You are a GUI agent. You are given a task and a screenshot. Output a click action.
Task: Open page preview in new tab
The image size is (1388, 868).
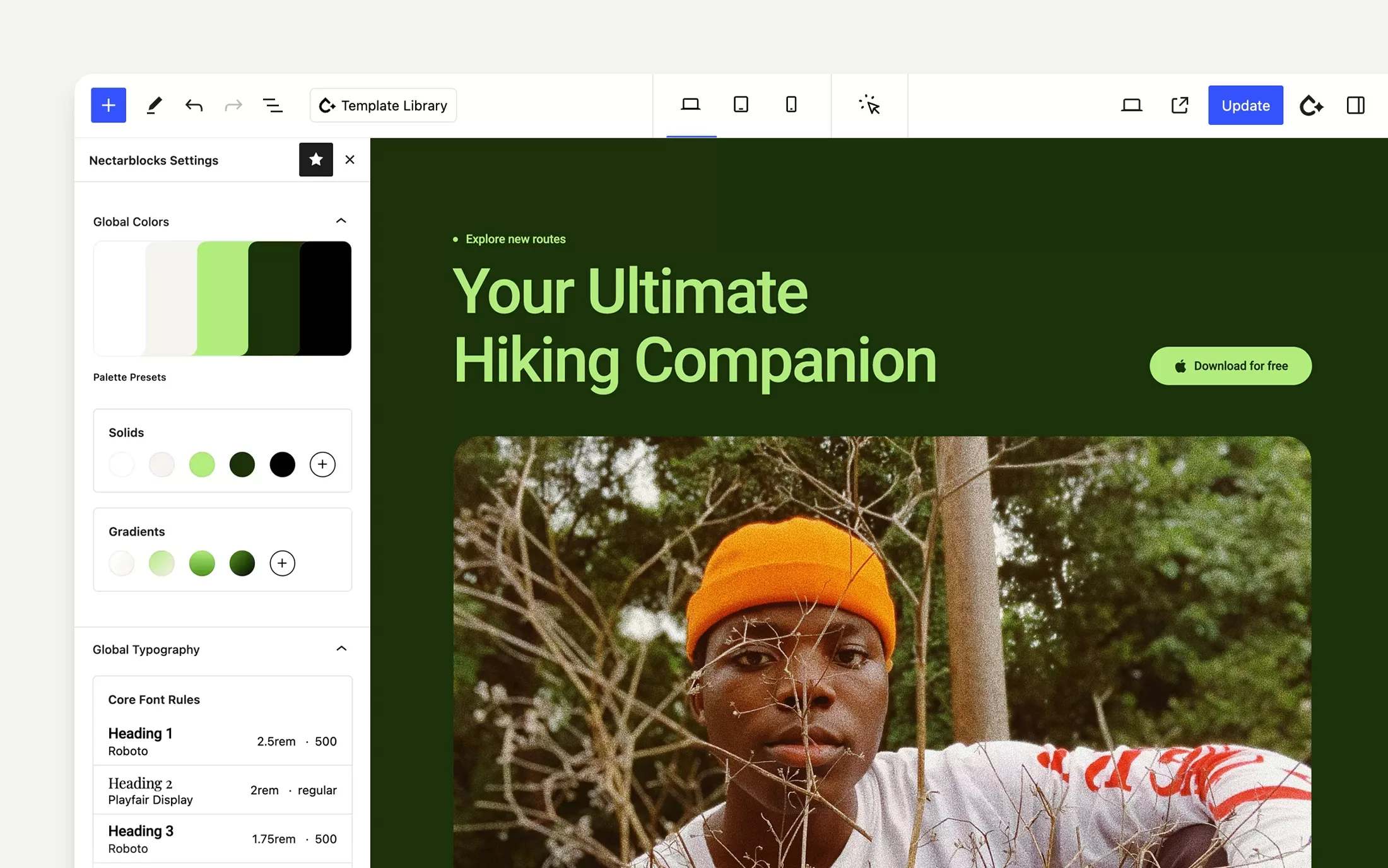tap(1180, 105)
